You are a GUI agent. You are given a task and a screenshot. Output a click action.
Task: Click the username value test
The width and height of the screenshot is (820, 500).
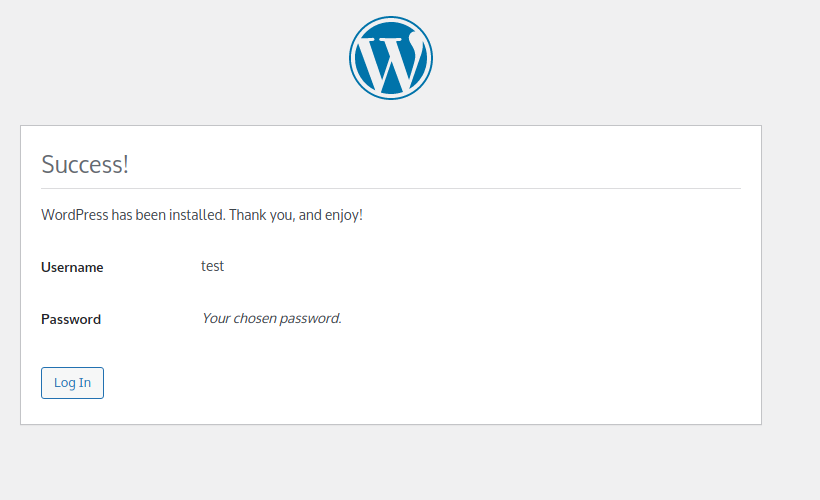[212, 266]
